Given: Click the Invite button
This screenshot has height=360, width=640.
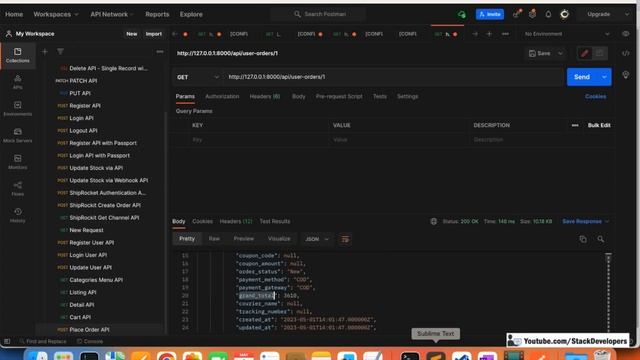Looking at the screenshot, I should click(490, 14).
